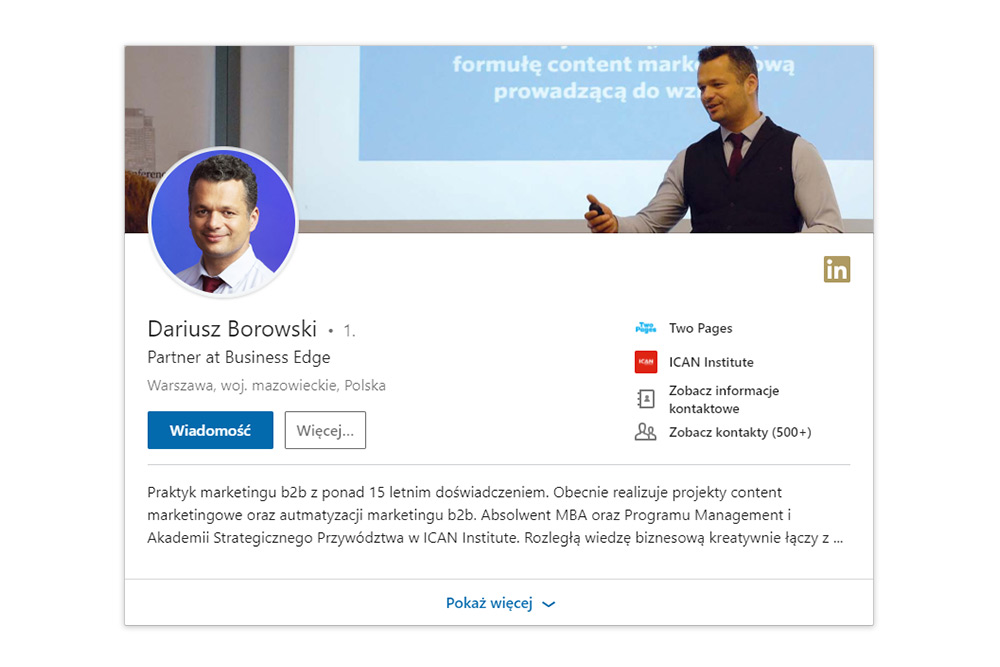Click the chevron next to Pokaż więcej
Viewport: 1000px width, 667px height.
pyautogui.click(x=548, y=604)
